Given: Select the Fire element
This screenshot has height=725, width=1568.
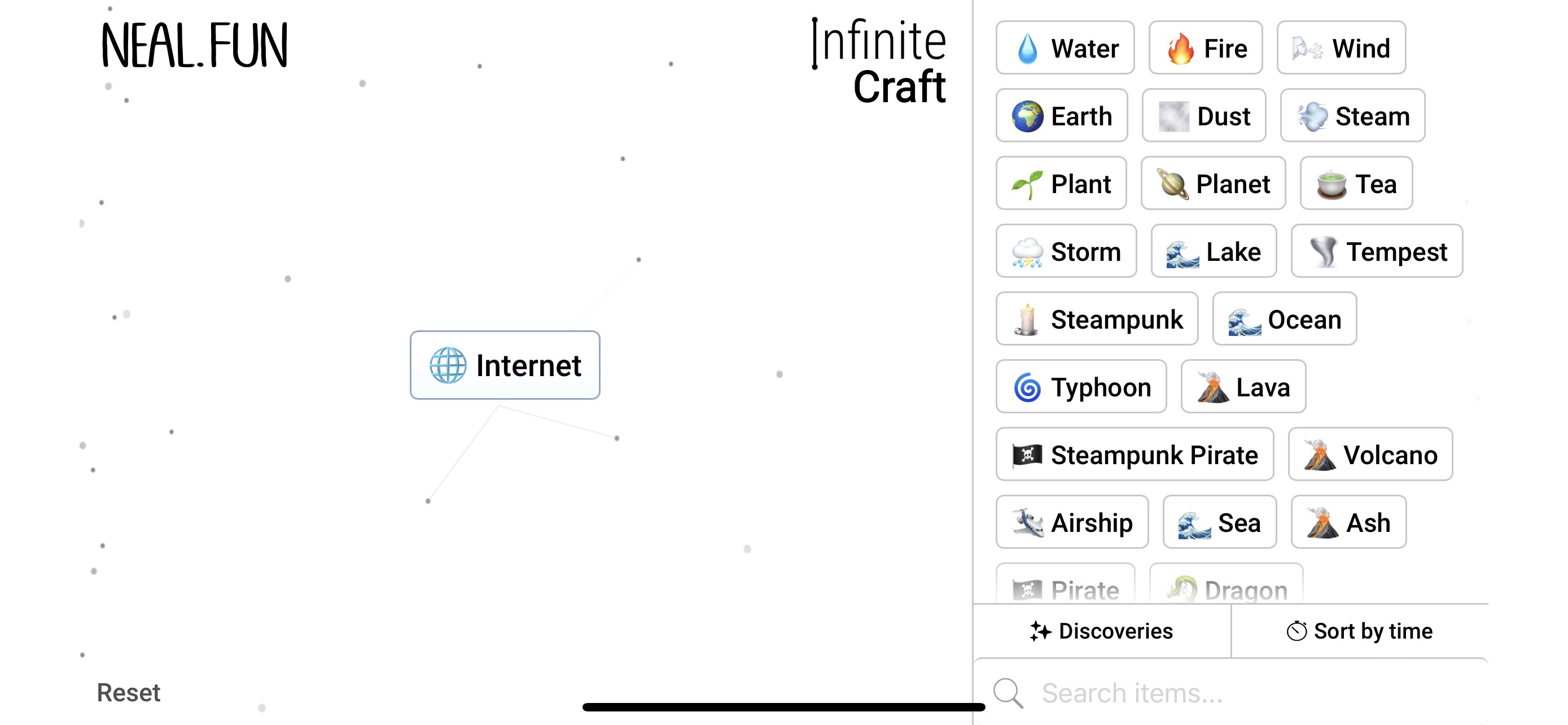Looking at the screenshot, I should coord(1205,48).
